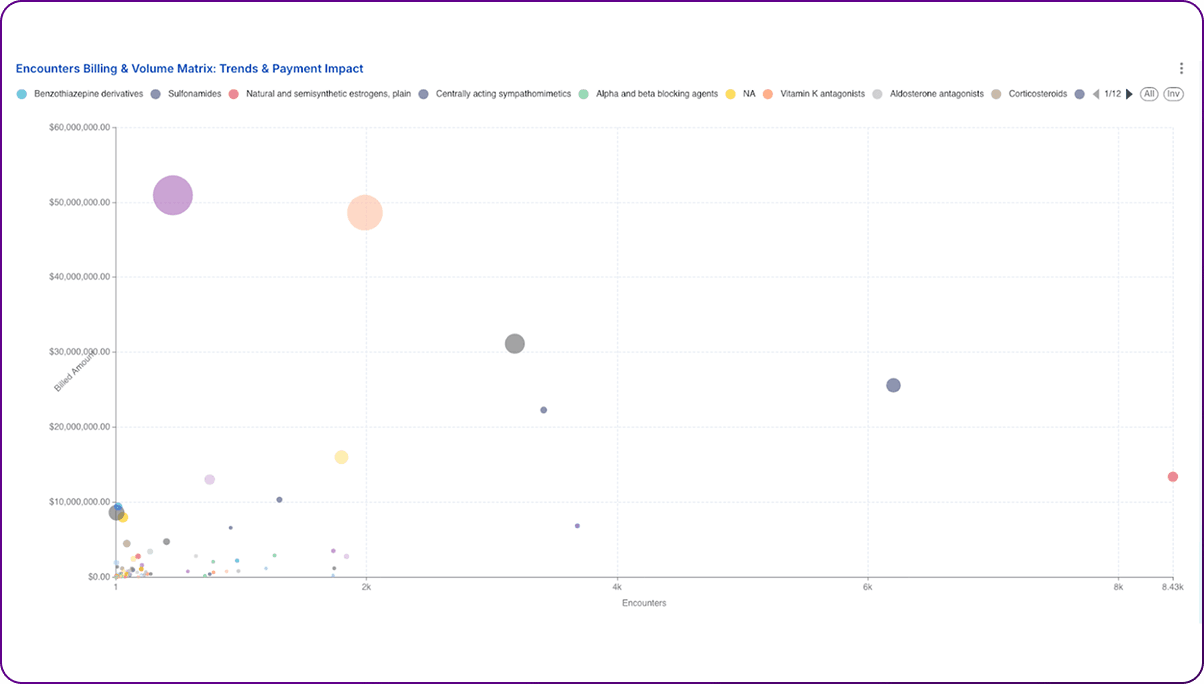This screenshot has width=1204, height=684.
Task: Open the chart's three-dot options menu
Action: (1181, 69)
